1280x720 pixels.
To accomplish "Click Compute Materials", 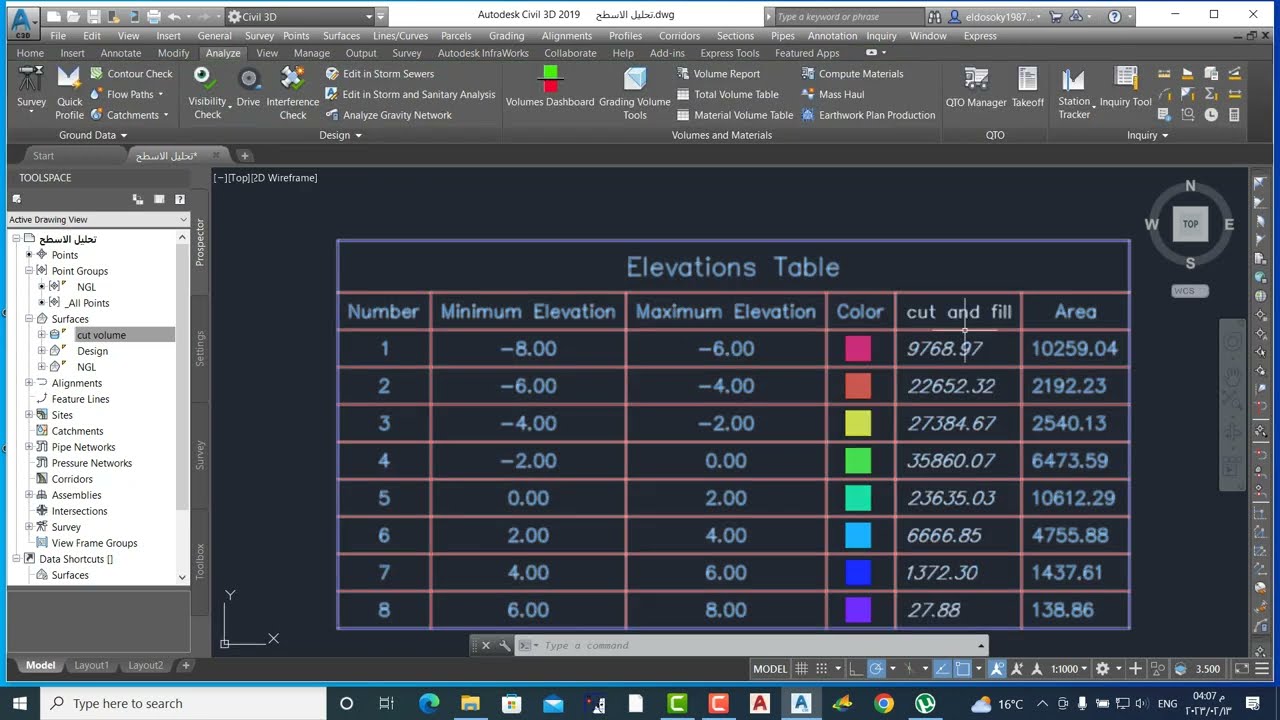I will point(852,73).
